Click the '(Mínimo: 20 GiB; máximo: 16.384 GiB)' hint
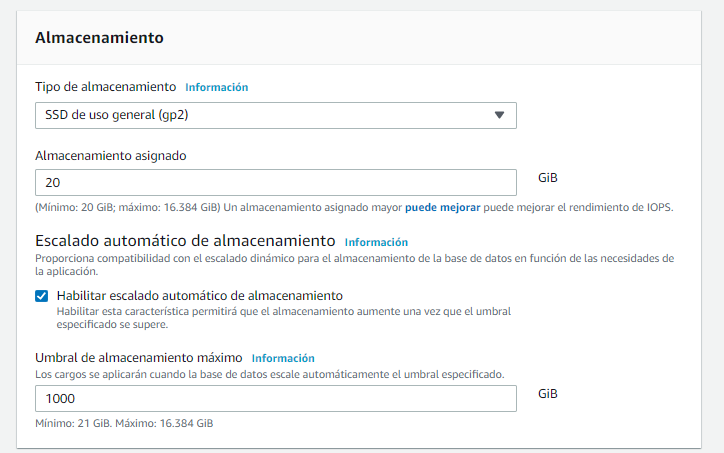This screenshot has height=453, width=724. [x=128, y=207]
